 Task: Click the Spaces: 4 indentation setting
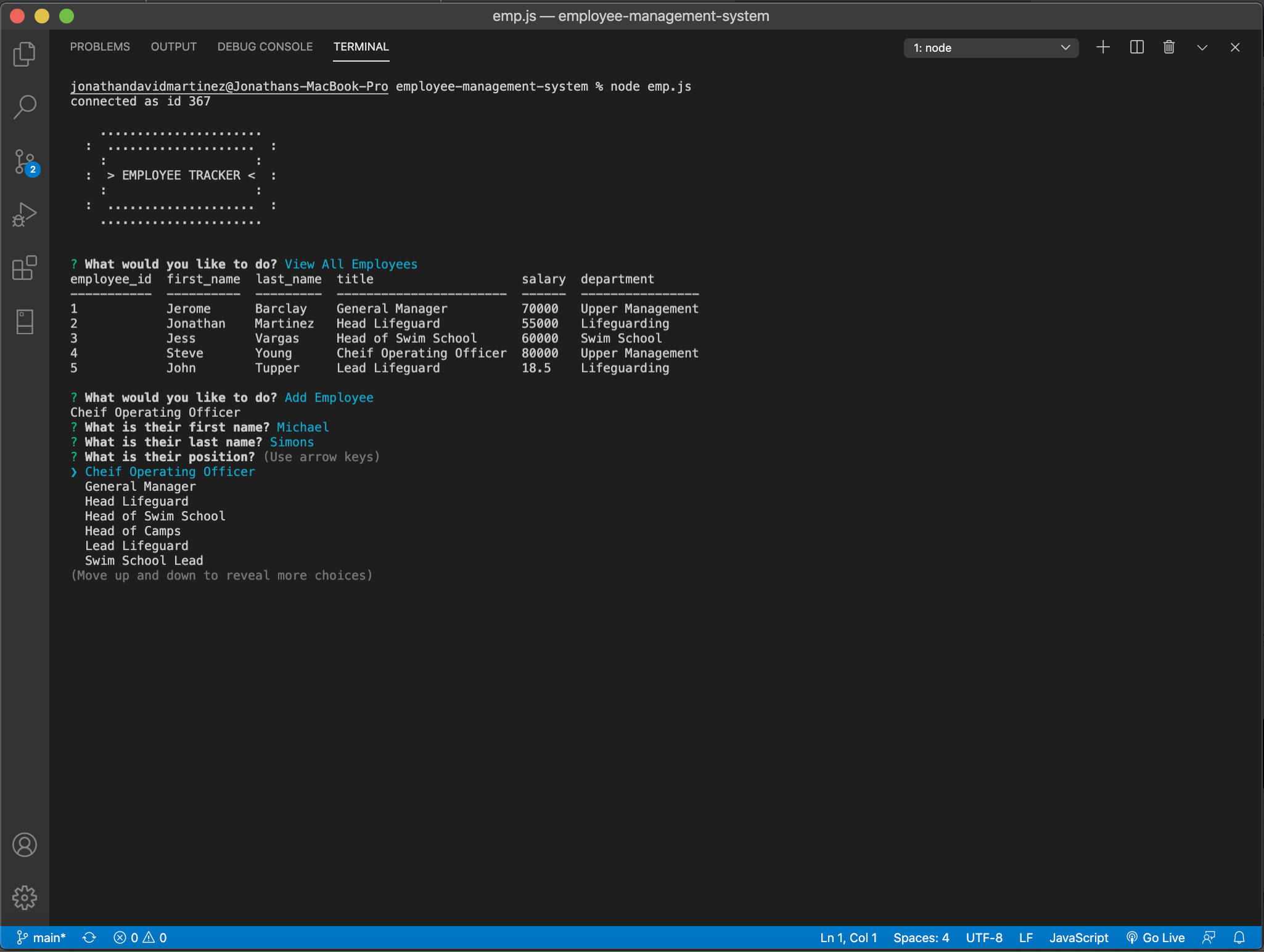(921, 938)
